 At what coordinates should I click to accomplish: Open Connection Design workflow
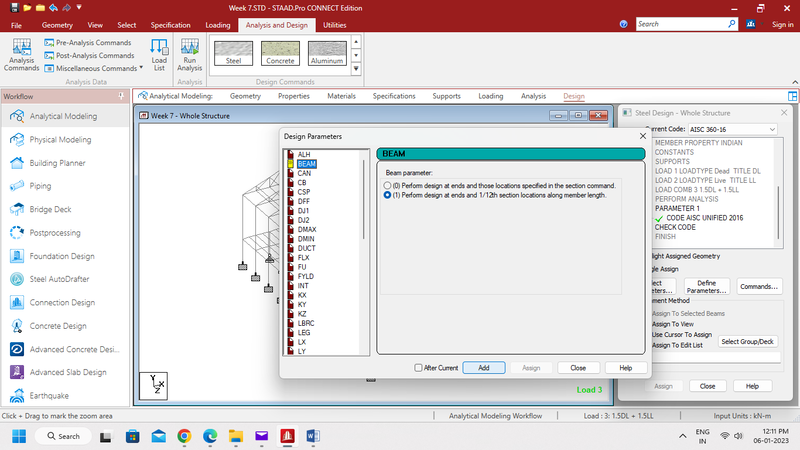[18, 302]
